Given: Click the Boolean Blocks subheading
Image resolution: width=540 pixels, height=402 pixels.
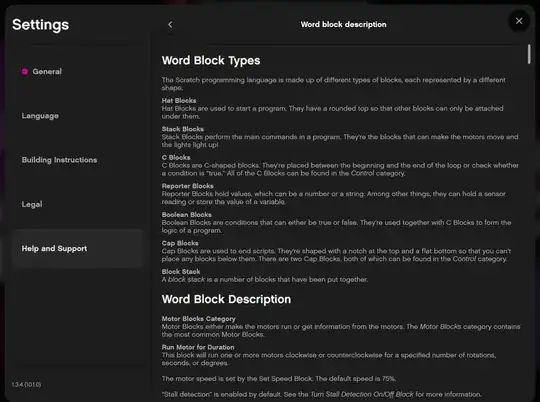Looking at the screenshot, I should pyautogui.click(x=187, y=215).
